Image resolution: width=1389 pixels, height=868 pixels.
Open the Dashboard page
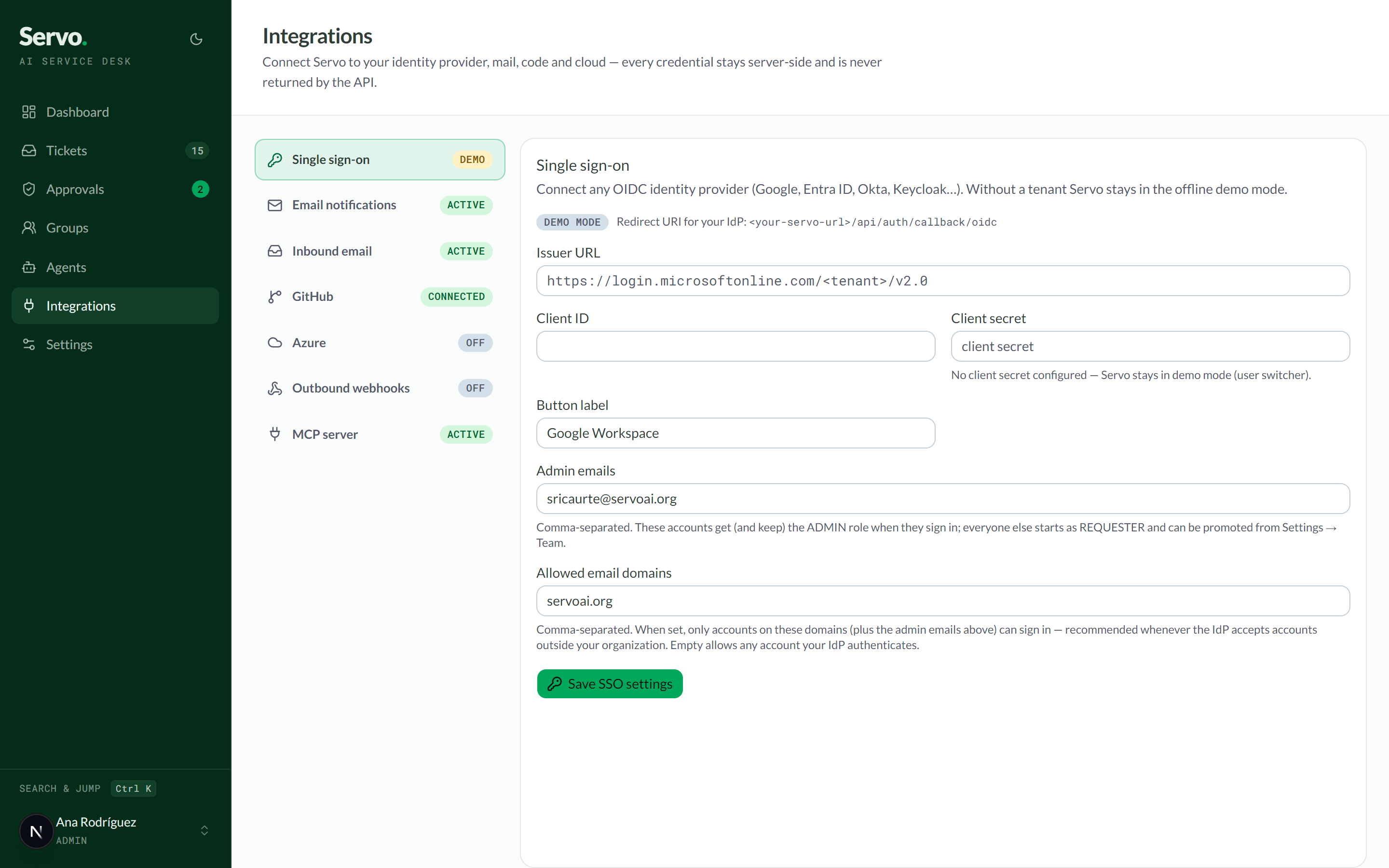tap(115, 112)
